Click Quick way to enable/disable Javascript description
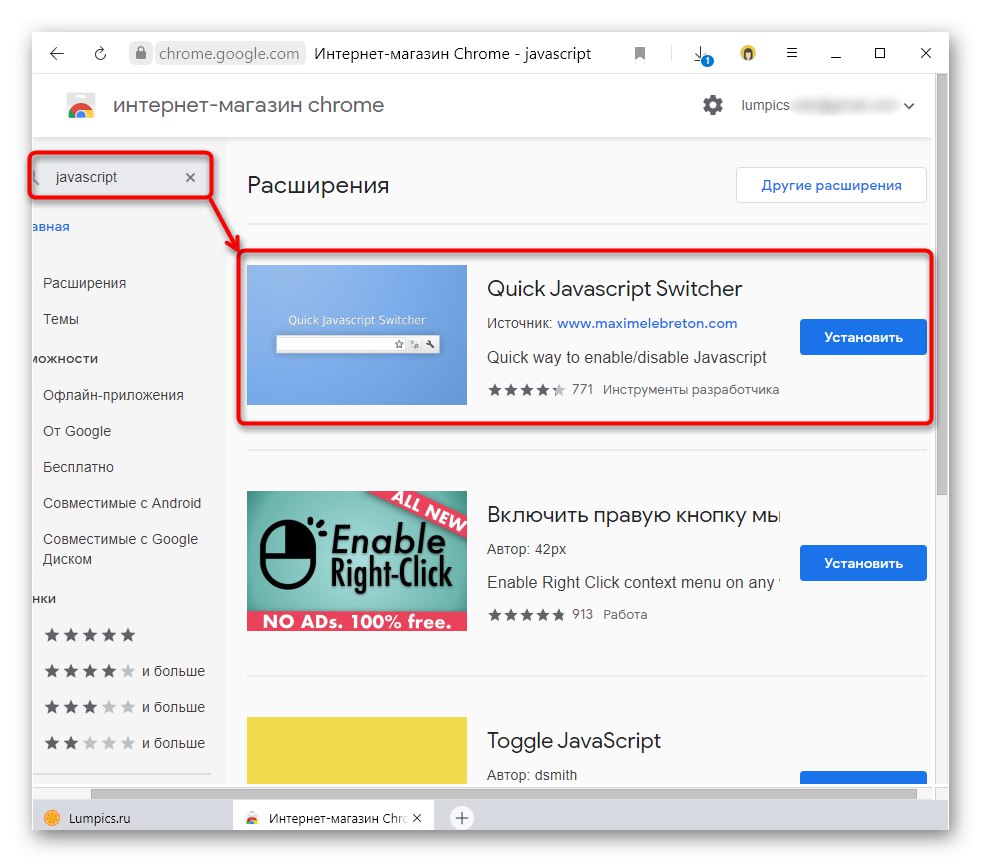Image resolution: width=981 pixels, height=862 pixels. click(x=626, y=357)
